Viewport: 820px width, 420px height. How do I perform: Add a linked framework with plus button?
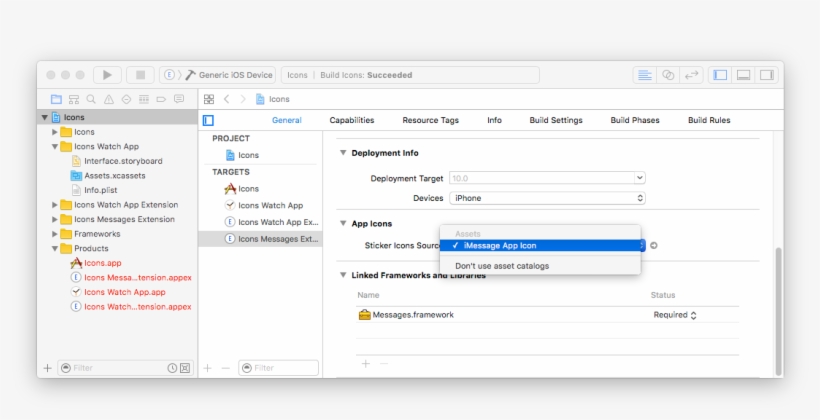(x=366, y=364)
